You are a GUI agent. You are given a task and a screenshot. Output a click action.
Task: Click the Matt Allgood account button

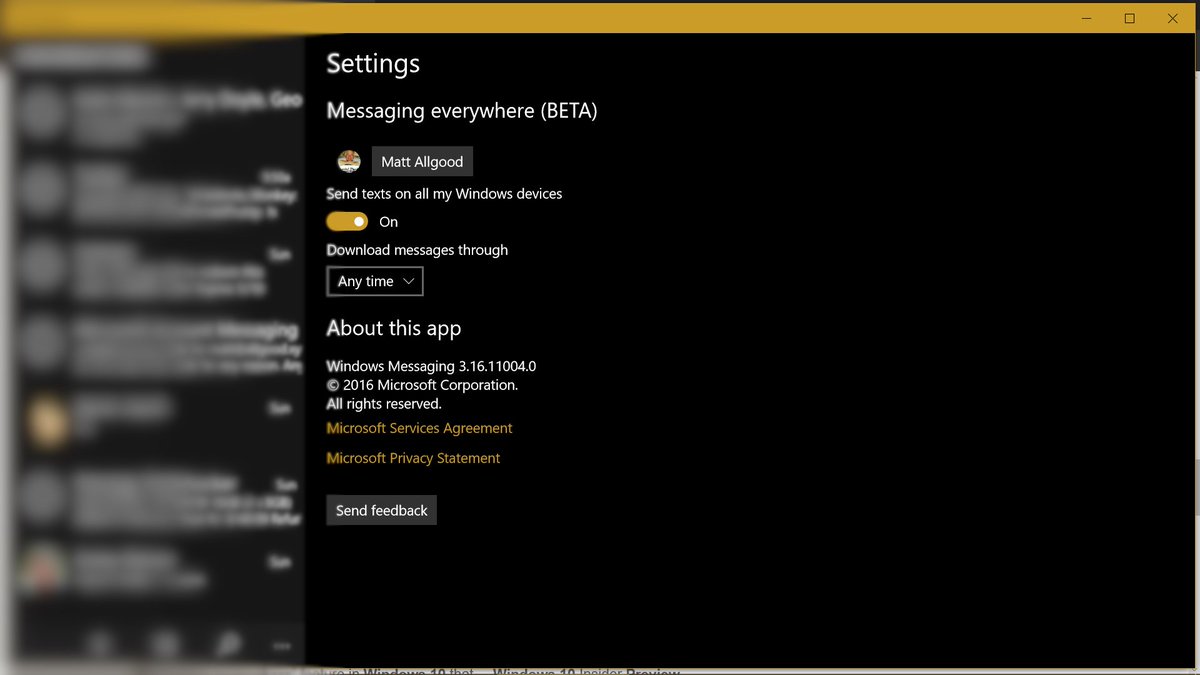[422, 161]
